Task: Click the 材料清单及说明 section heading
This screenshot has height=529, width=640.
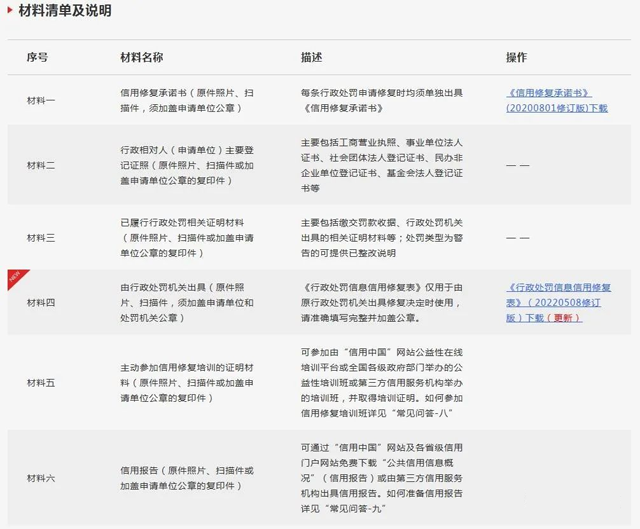Action: tap(65, 11)
